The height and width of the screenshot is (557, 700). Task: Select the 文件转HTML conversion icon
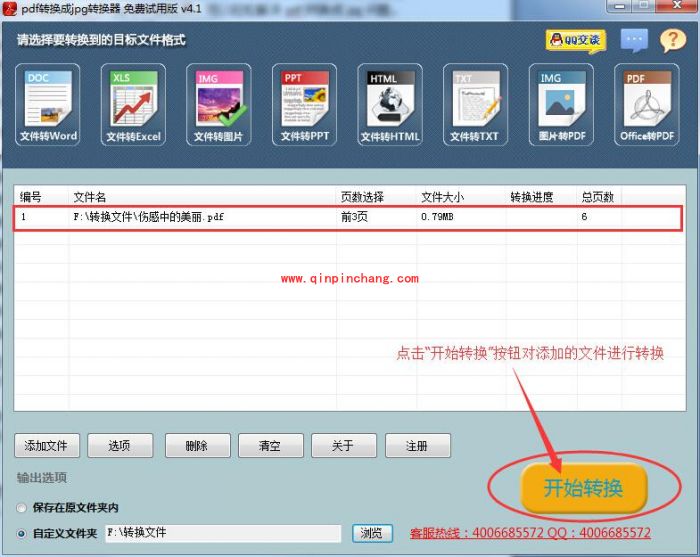(x=390, y=104)
